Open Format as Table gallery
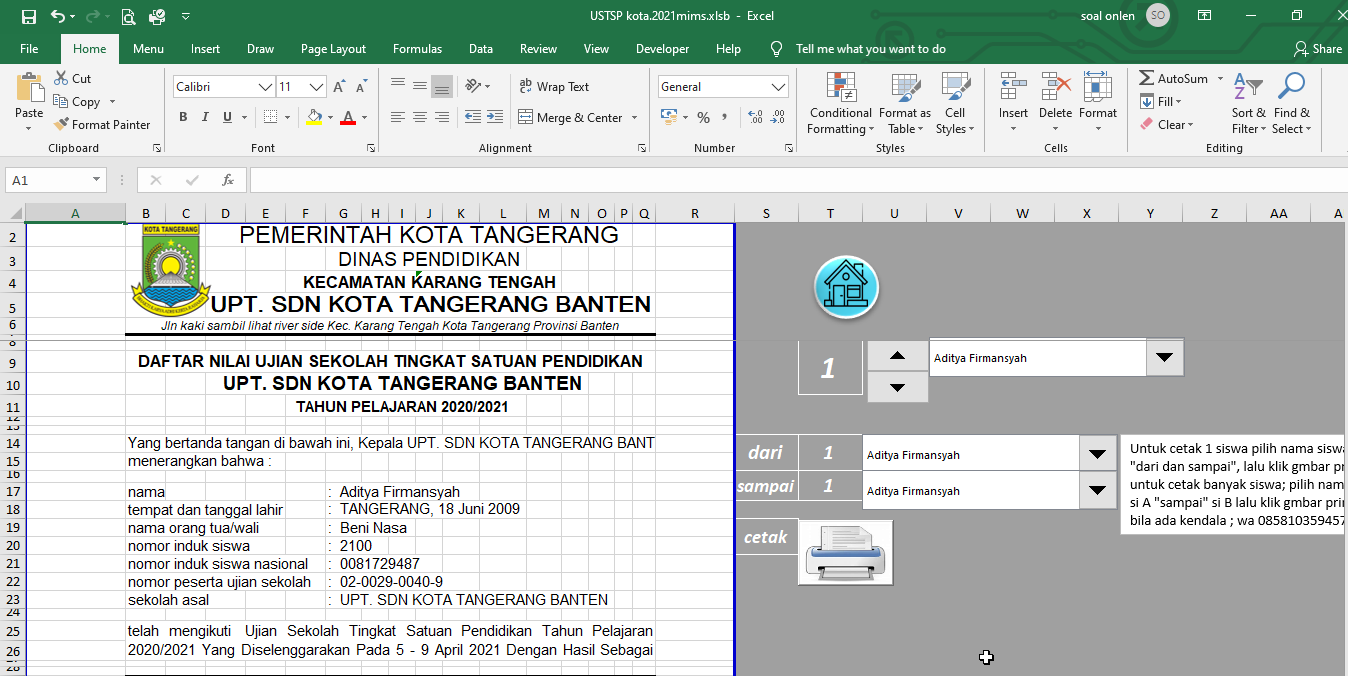This screenshot has width=1348, height=676. tap(904, 103)
